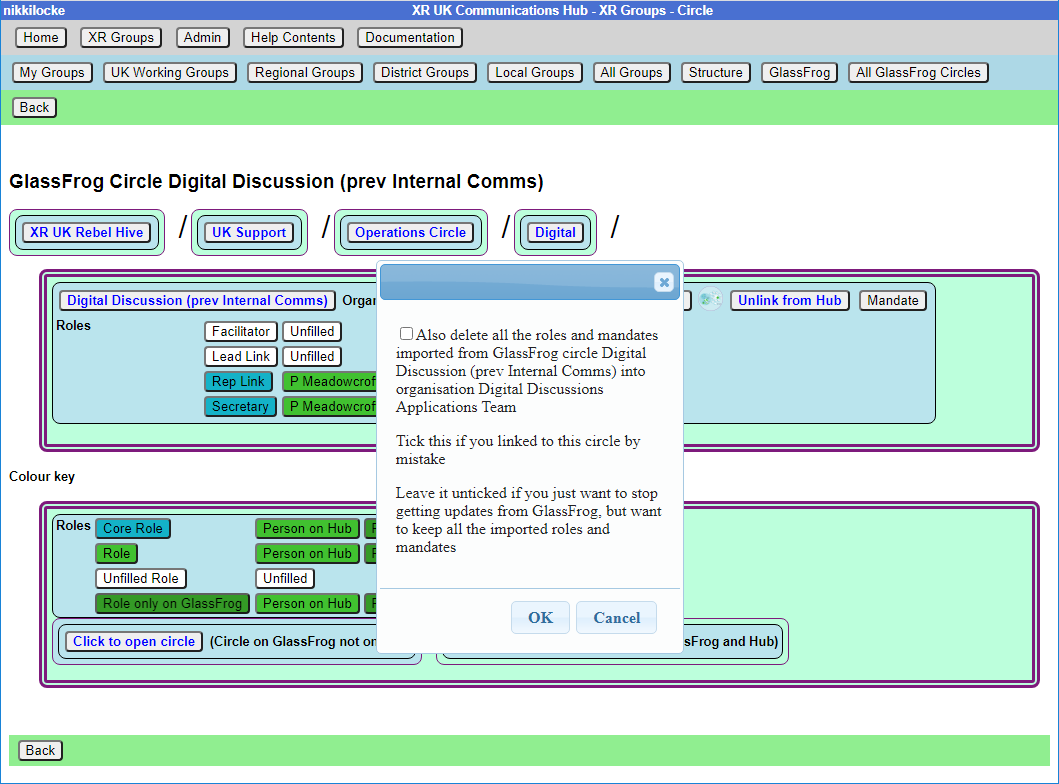Confirm the dialog with OK
Image resolution: width=1059 pixels, height=784 pixels.
pos(540,618)
